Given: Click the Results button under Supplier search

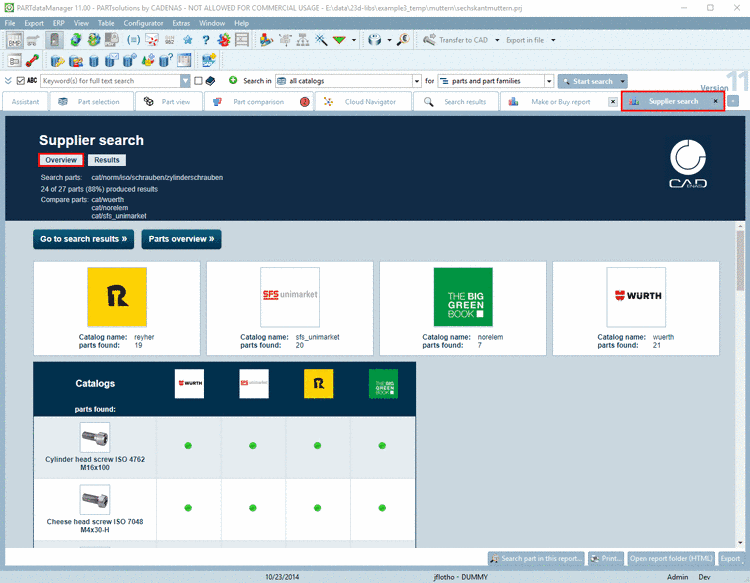Looking at the screenshot, I should pos(107,160).
